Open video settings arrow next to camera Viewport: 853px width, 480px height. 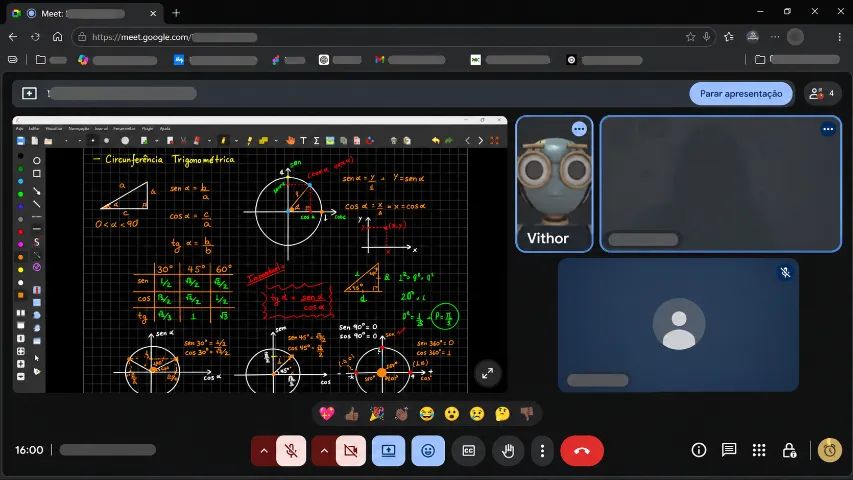click(x=324, y=451)
